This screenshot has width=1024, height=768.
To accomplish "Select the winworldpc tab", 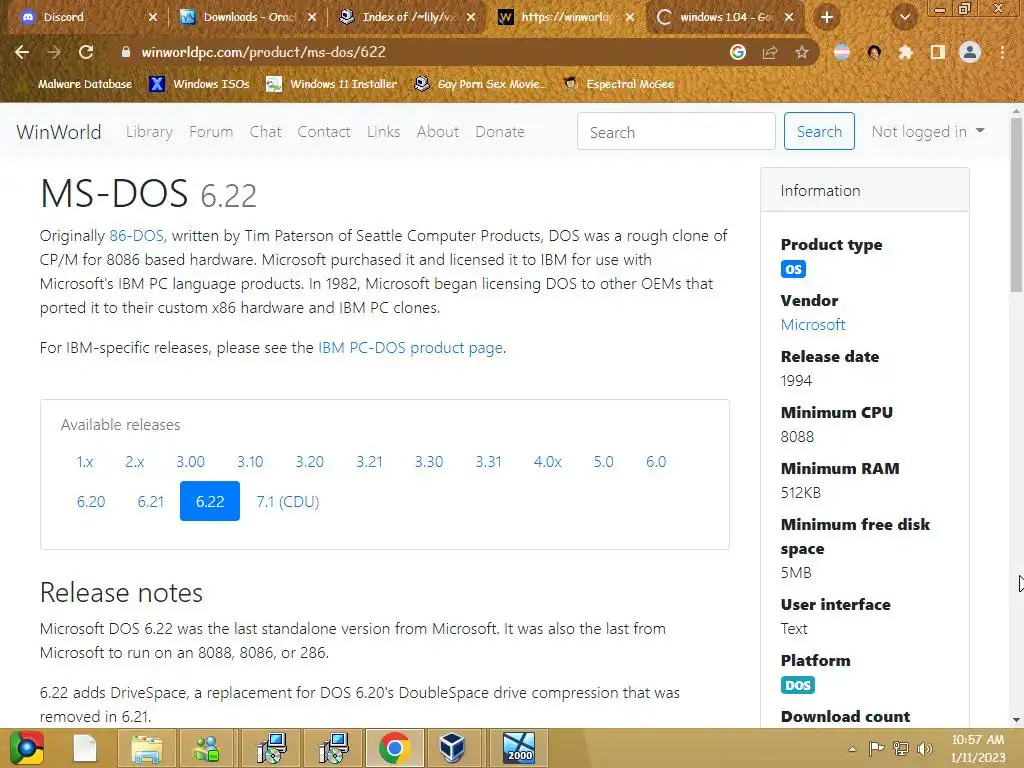I will click(x=567, y=18).
